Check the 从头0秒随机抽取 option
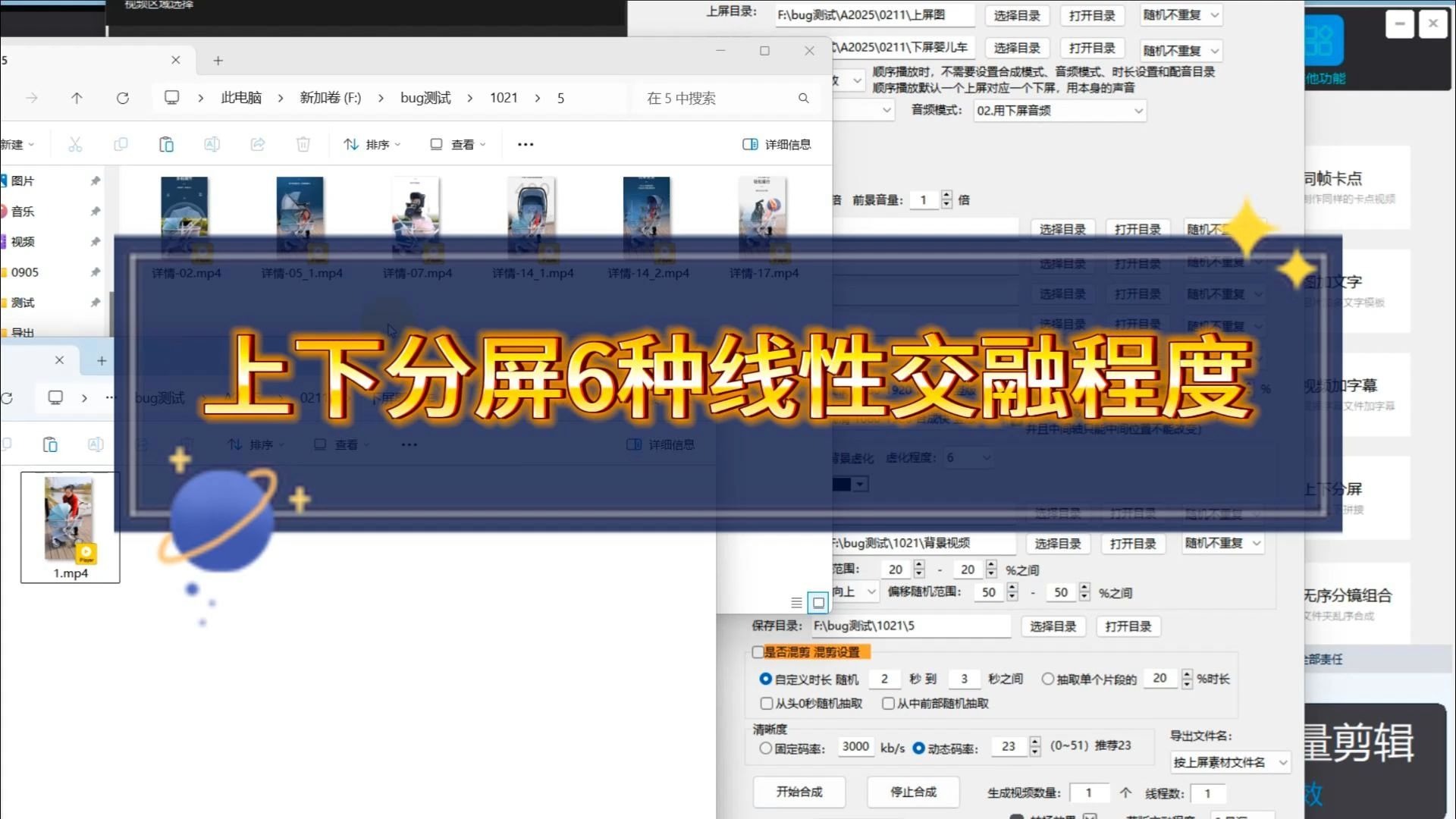This screenshot has height=819, width=1456. pyautogui.click(x=767, y=704)
